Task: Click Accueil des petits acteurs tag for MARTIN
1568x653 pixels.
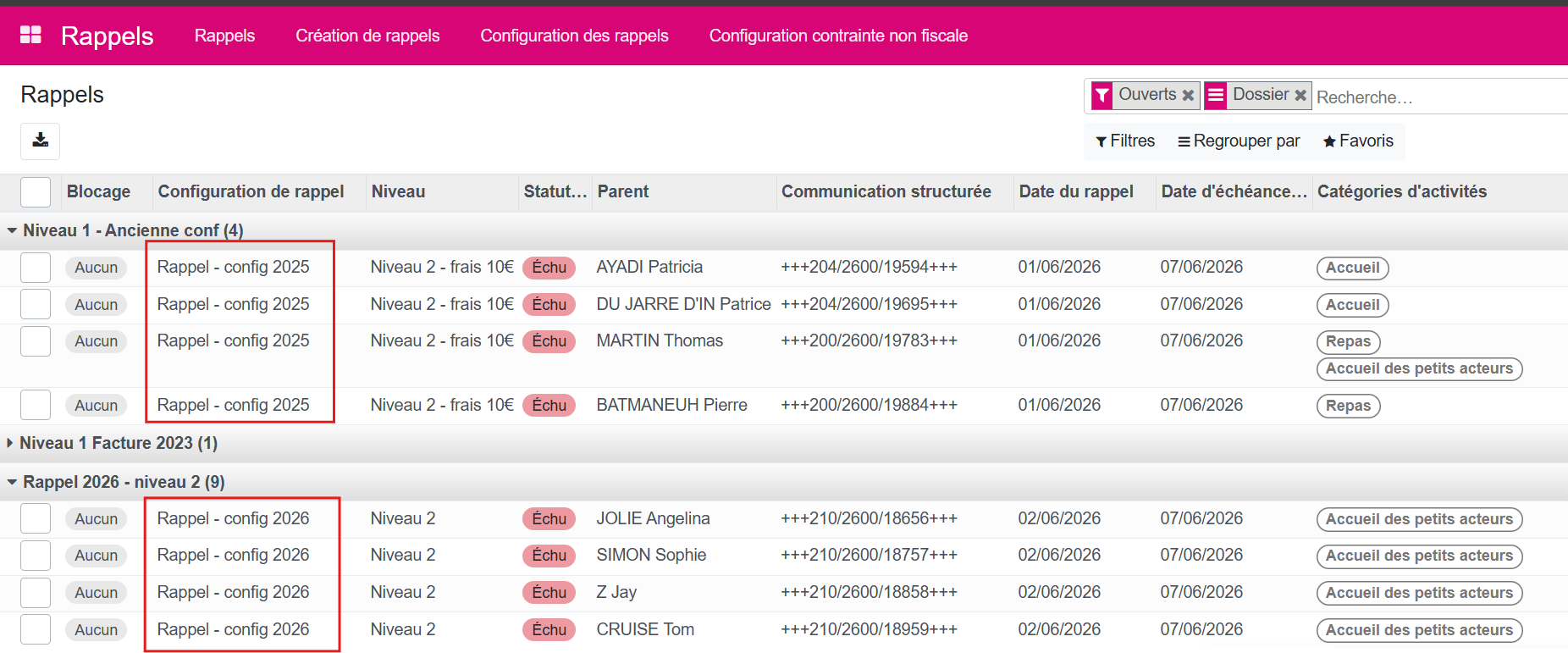Action: pyautogui.click(x=1419, y=368)
